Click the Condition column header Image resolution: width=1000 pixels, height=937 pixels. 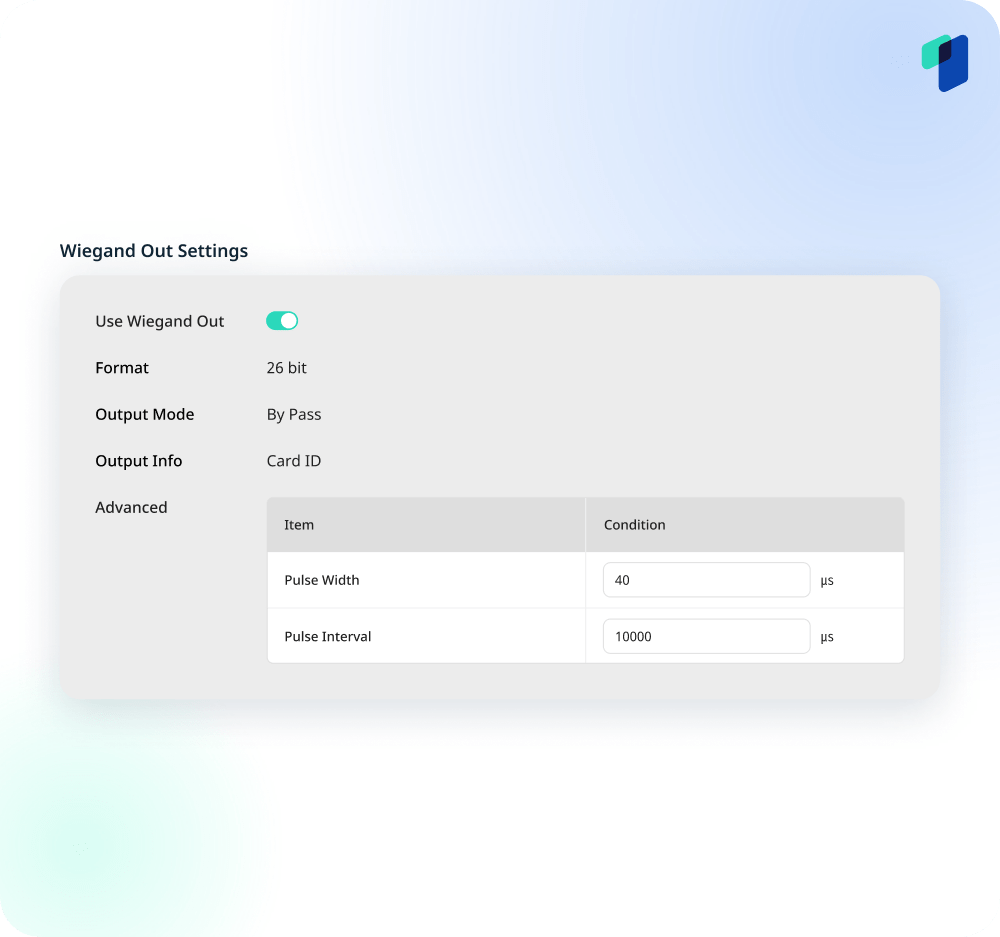click(x=635, y=525)
